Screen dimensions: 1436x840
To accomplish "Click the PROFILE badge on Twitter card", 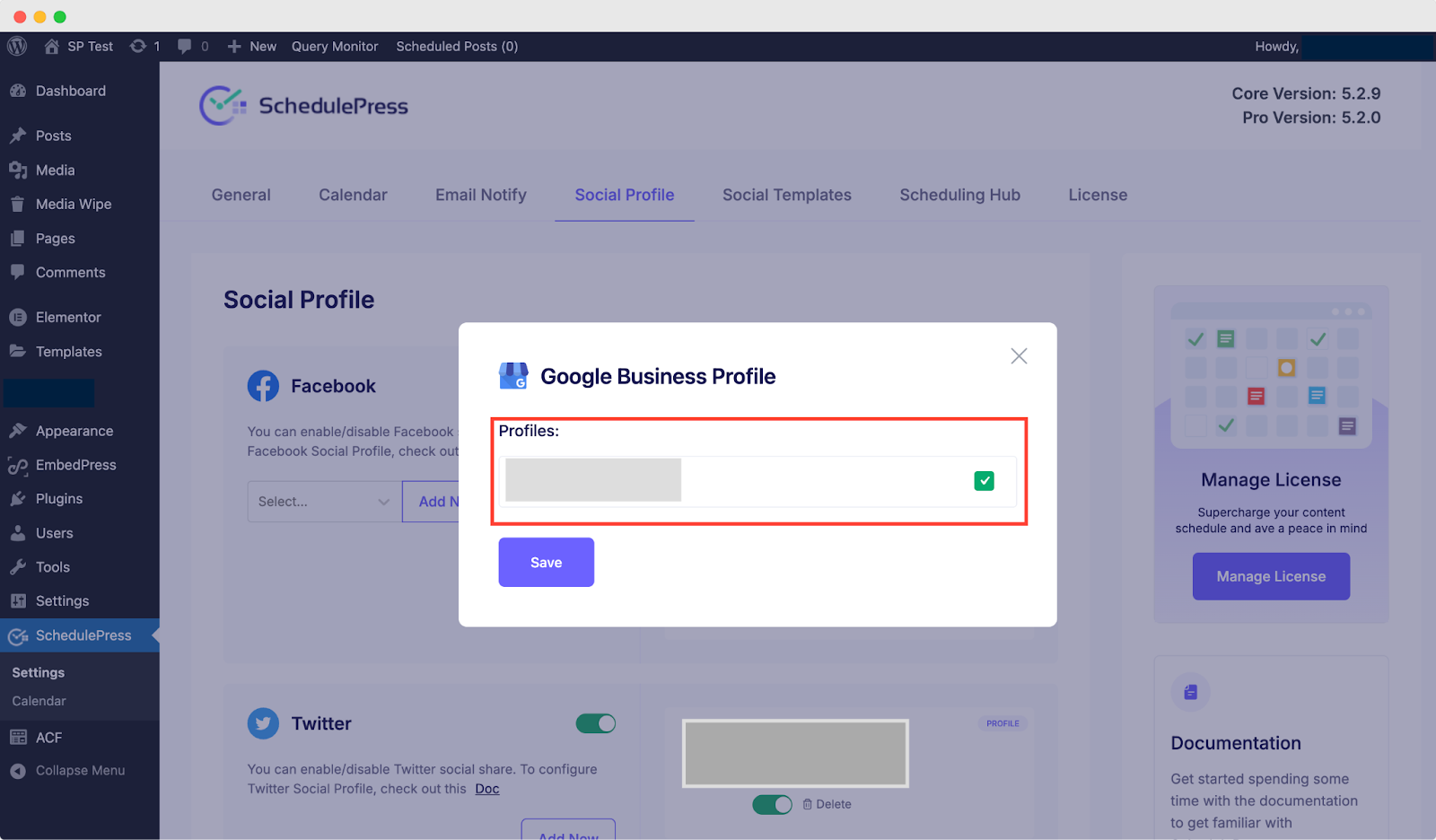I will click(1003, 723).
